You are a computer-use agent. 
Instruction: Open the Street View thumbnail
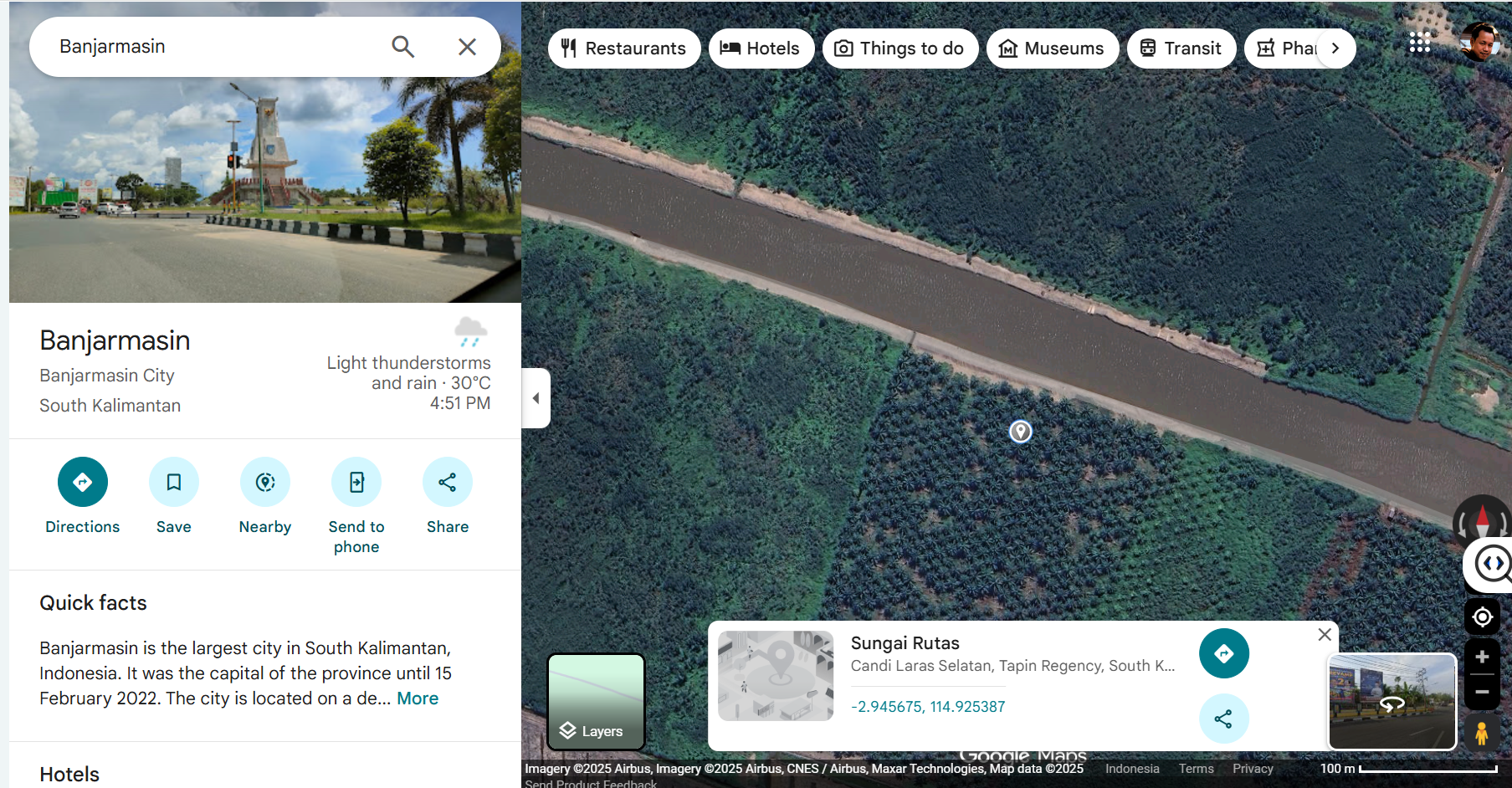[x=1392, y=701]
